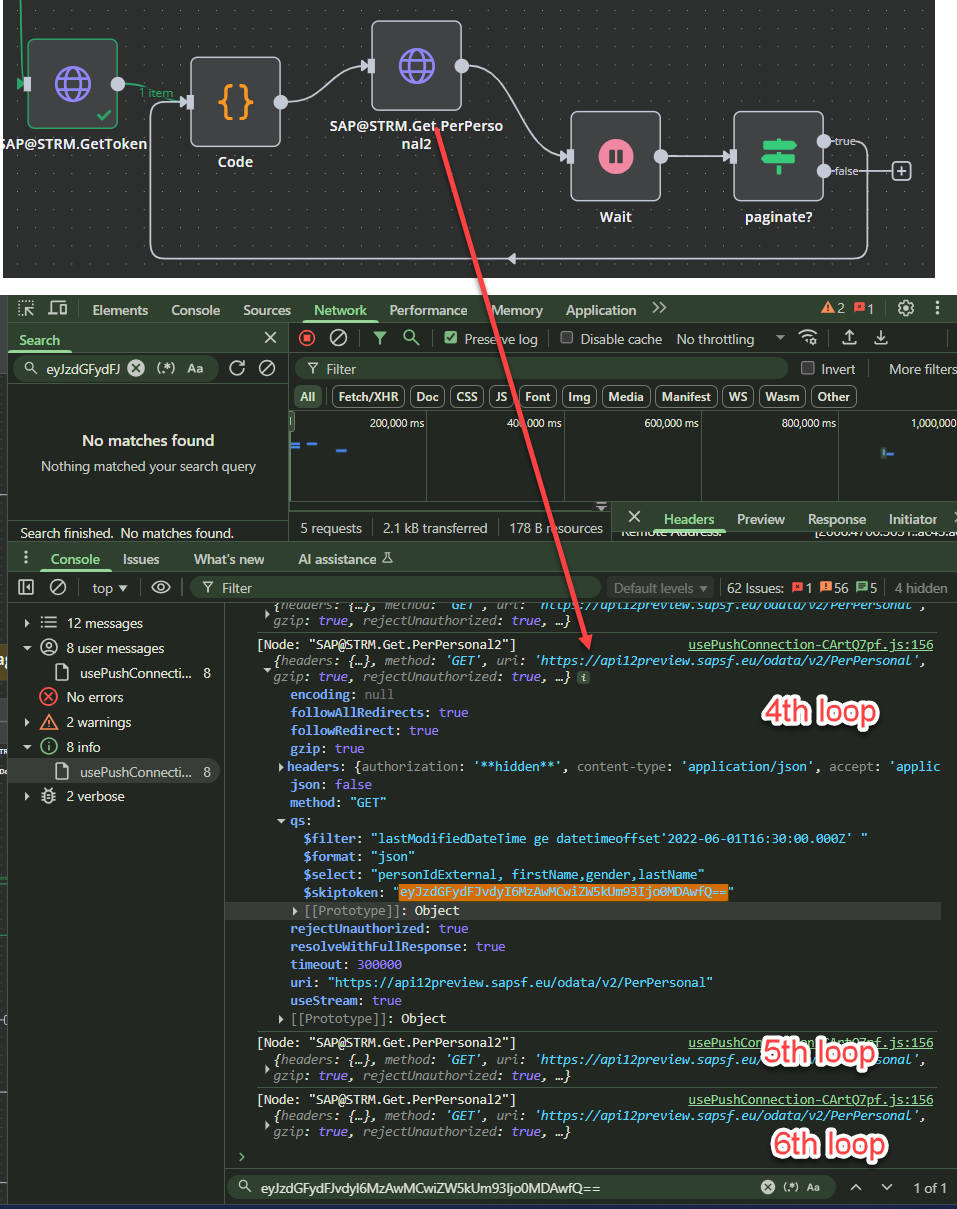Click the usePushConnection-CArtQ7pf.js:156 link
This screenshot has width=957, height=1209.
(810, 644)
